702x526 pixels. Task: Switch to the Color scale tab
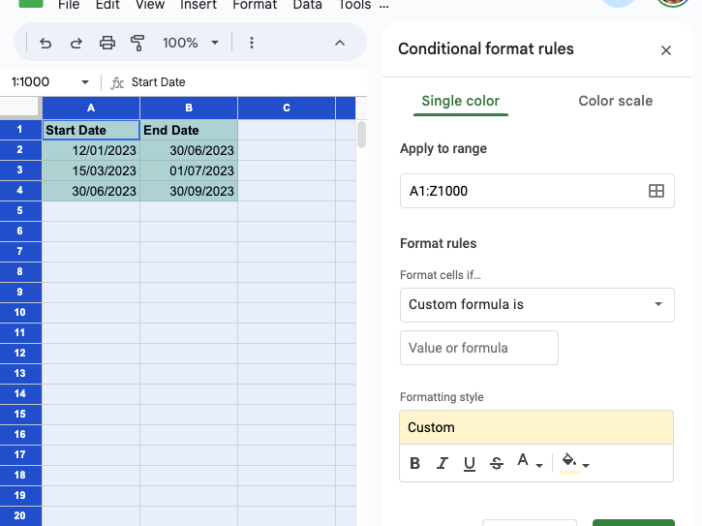(615, 101)
